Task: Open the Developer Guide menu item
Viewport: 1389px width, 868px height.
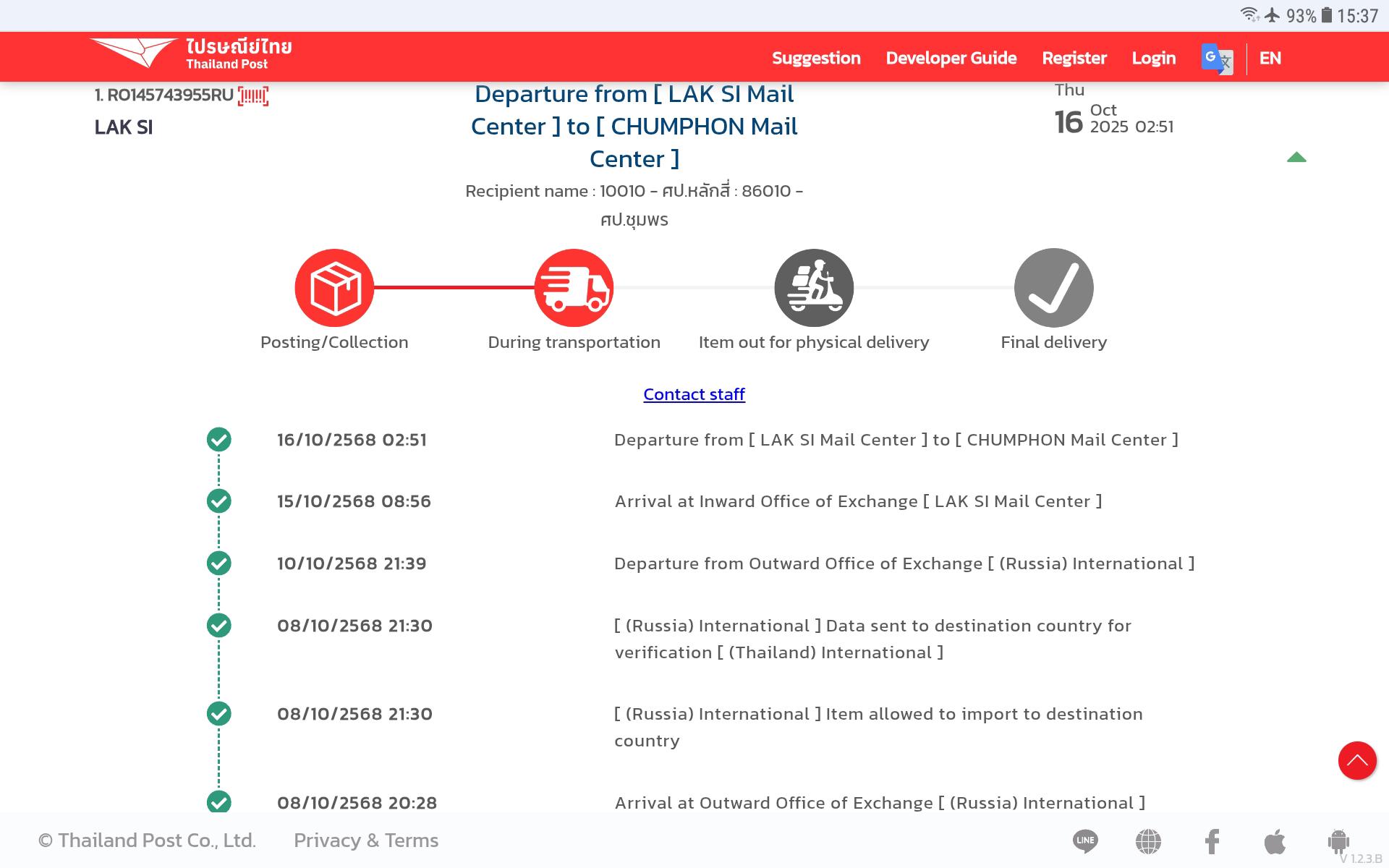Action: coord(951,58)
